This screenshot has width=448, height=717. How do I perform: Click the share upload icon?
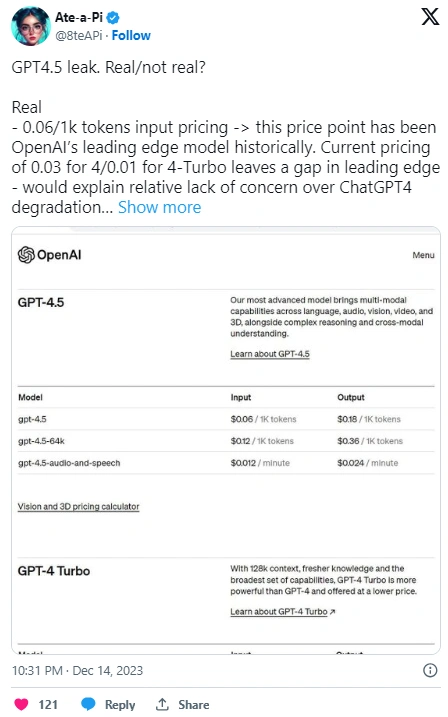(162, 704)
